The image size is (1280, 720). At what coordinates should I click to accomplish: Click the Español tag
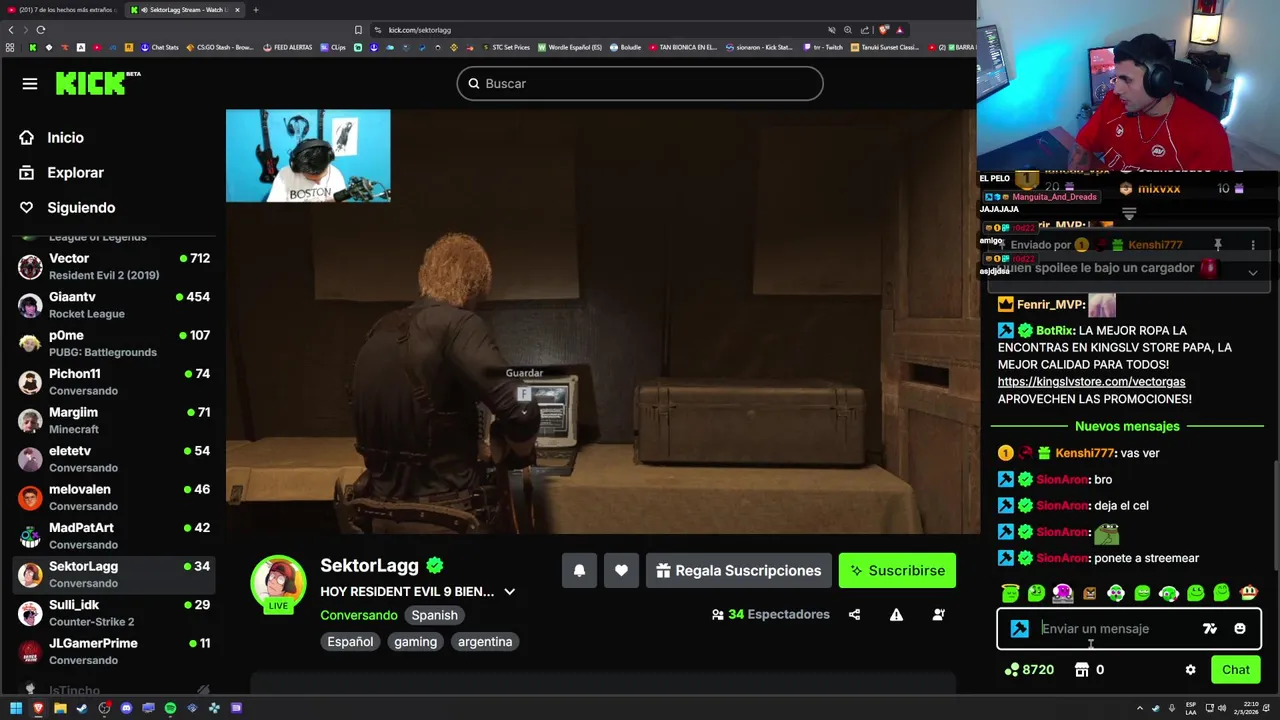tap(350, 642)
